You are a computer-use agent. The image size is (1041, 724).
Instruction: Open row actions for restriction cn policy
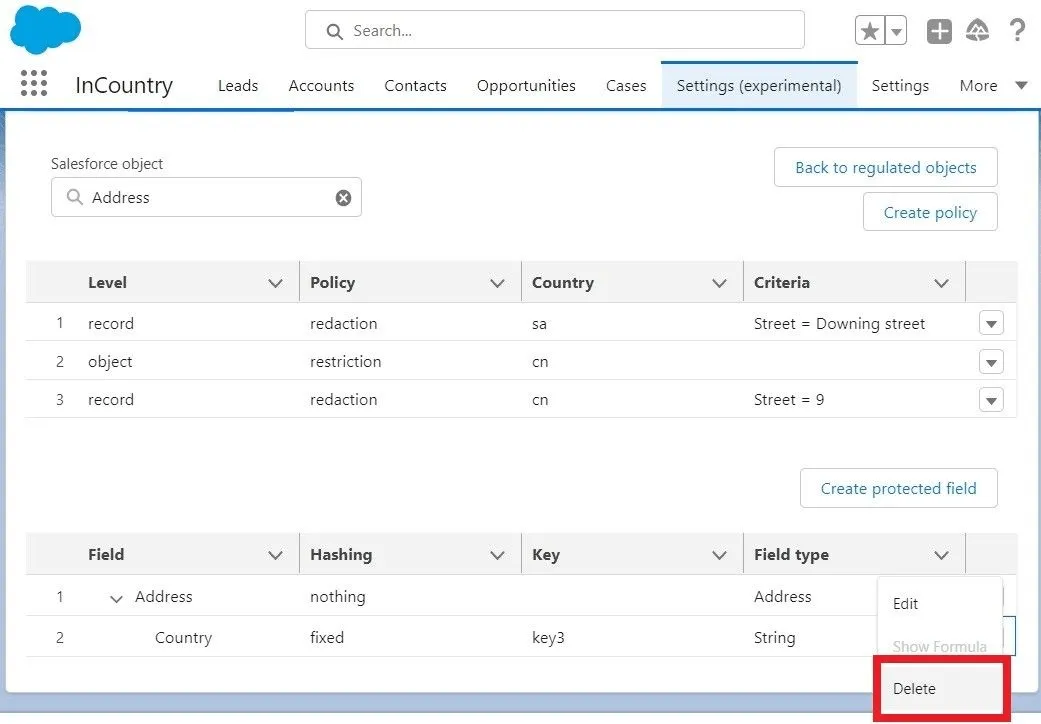pyautogui.click(x=990, y=362)
